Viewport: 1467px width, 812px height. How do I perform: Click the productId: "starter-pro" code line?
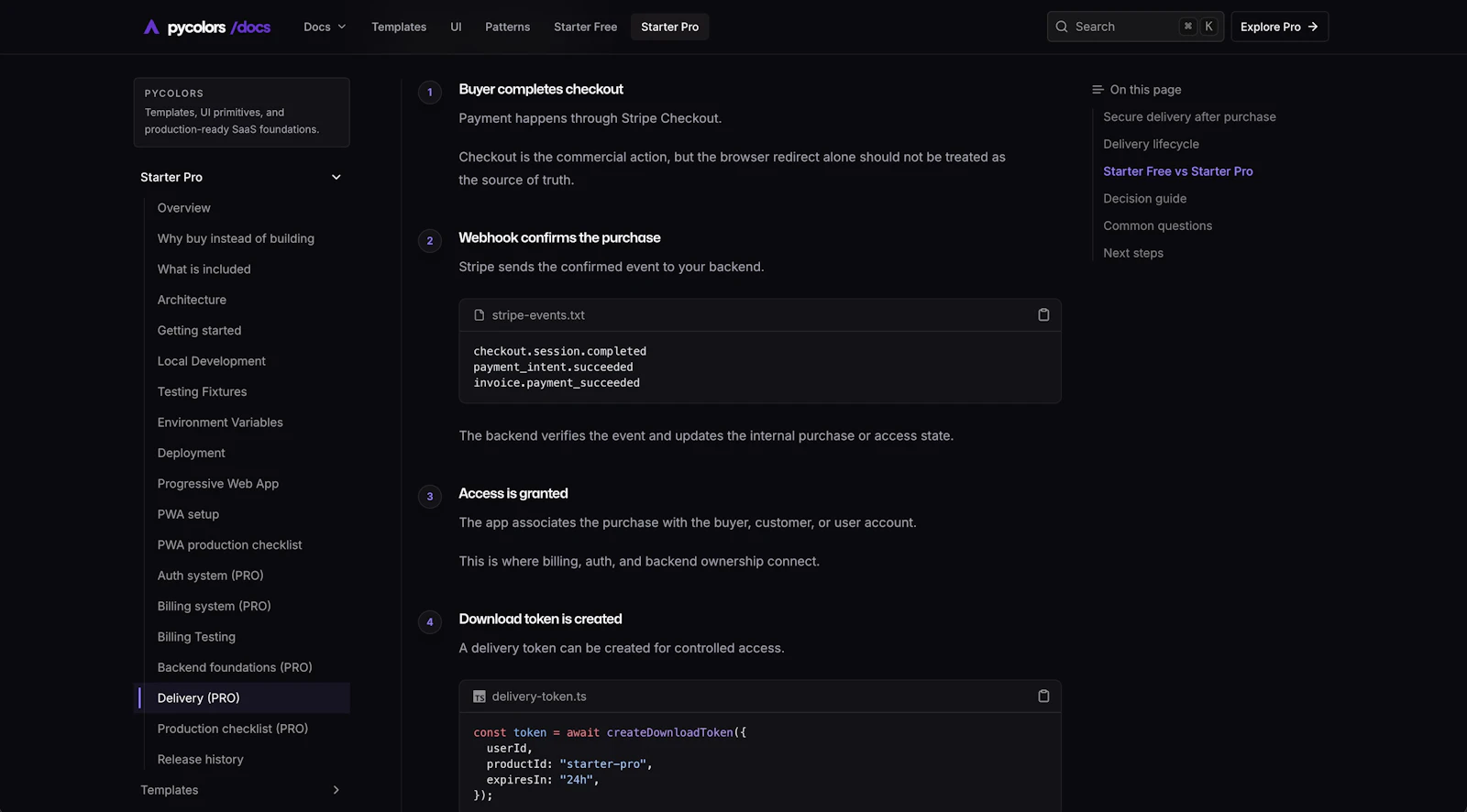[569, 764]
